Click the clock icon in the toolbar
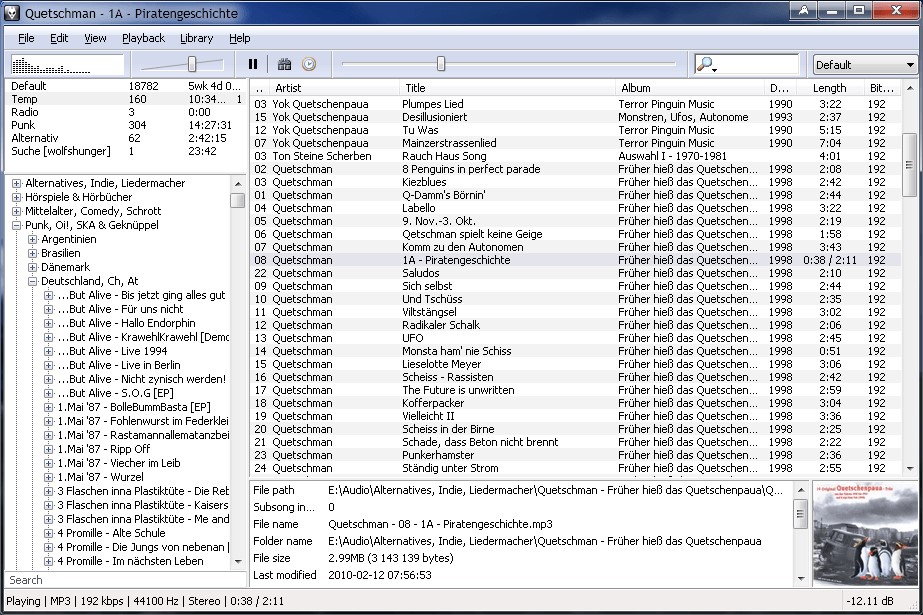Viewport: 923px width, 615px height. (x=308, y=63)
